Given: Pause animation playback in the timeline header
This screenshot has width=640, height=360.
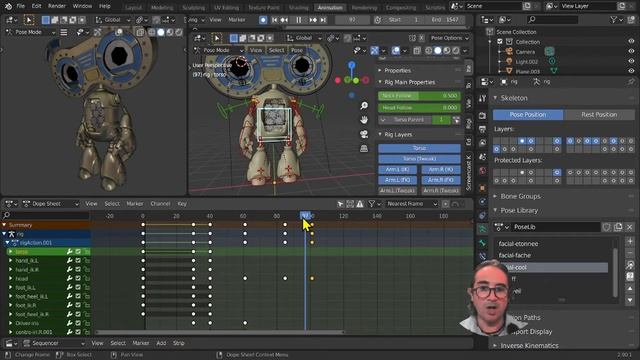Looking at the screenshot, I should 298,20.
